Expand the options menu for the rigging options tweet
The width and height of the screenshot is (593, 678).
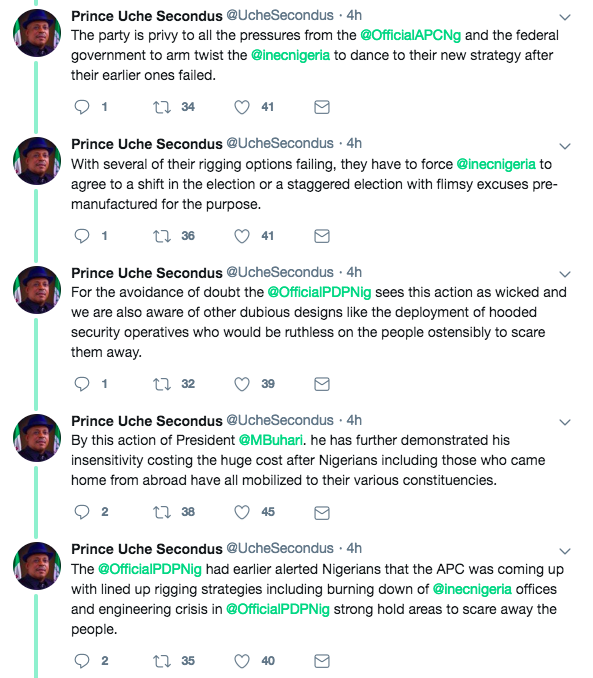(565, 146)
